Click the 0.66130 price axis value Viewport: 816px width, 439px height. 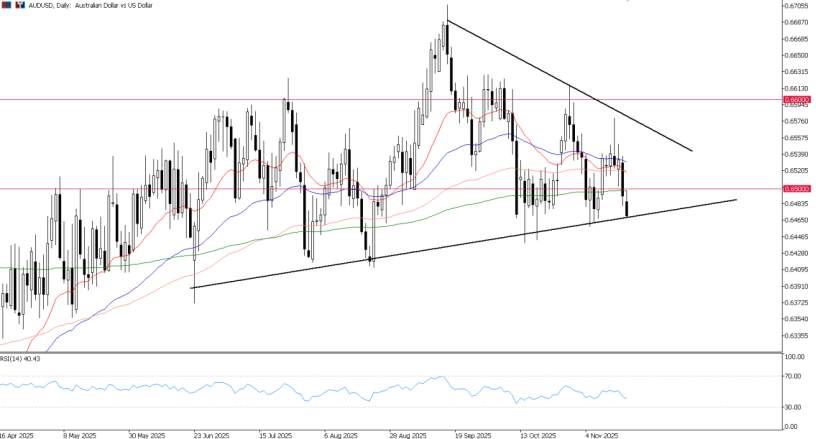point(797,88)
